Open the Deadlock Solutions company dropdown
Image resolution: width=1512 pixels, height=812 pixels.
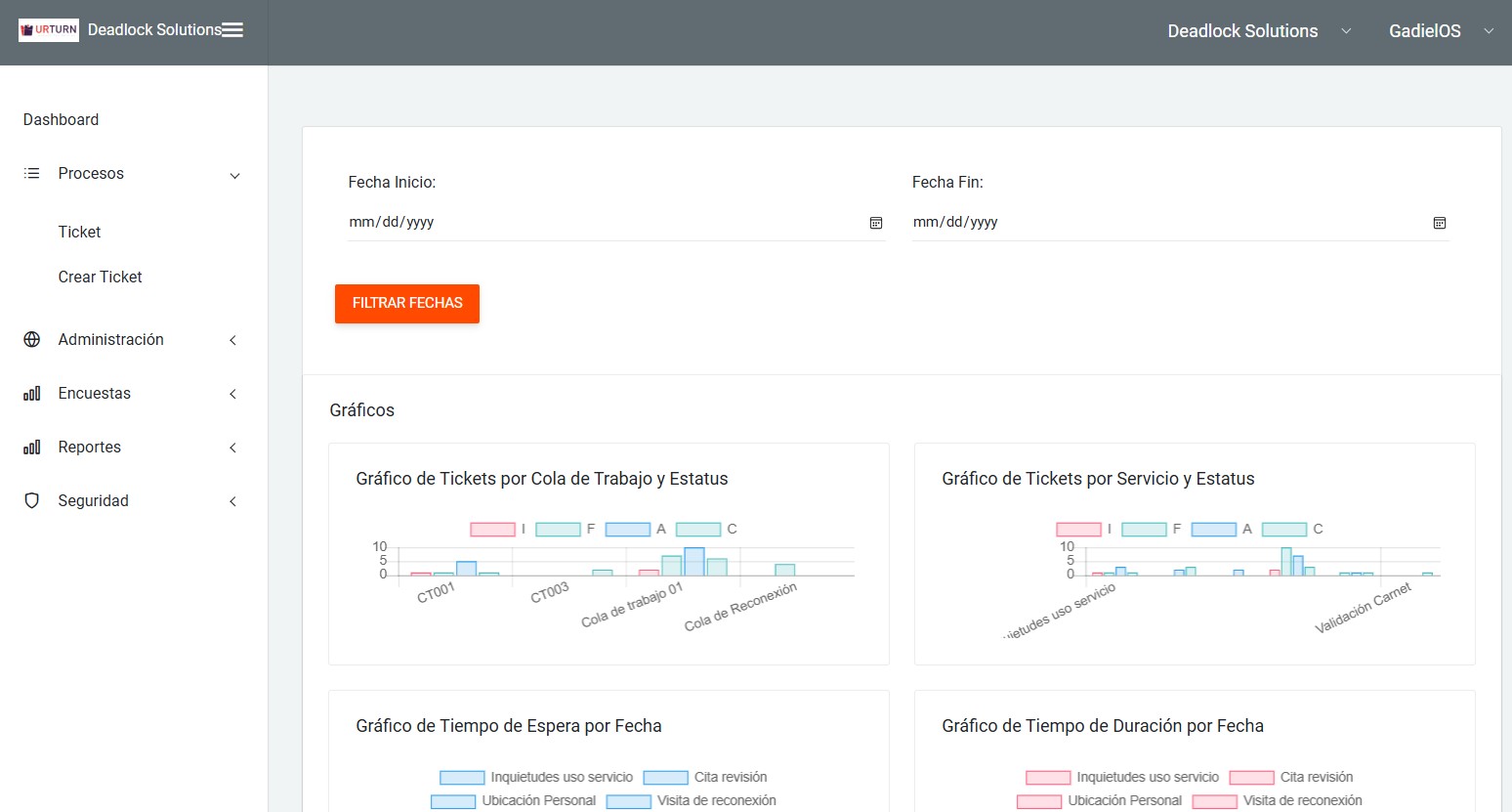(1259, 31)
